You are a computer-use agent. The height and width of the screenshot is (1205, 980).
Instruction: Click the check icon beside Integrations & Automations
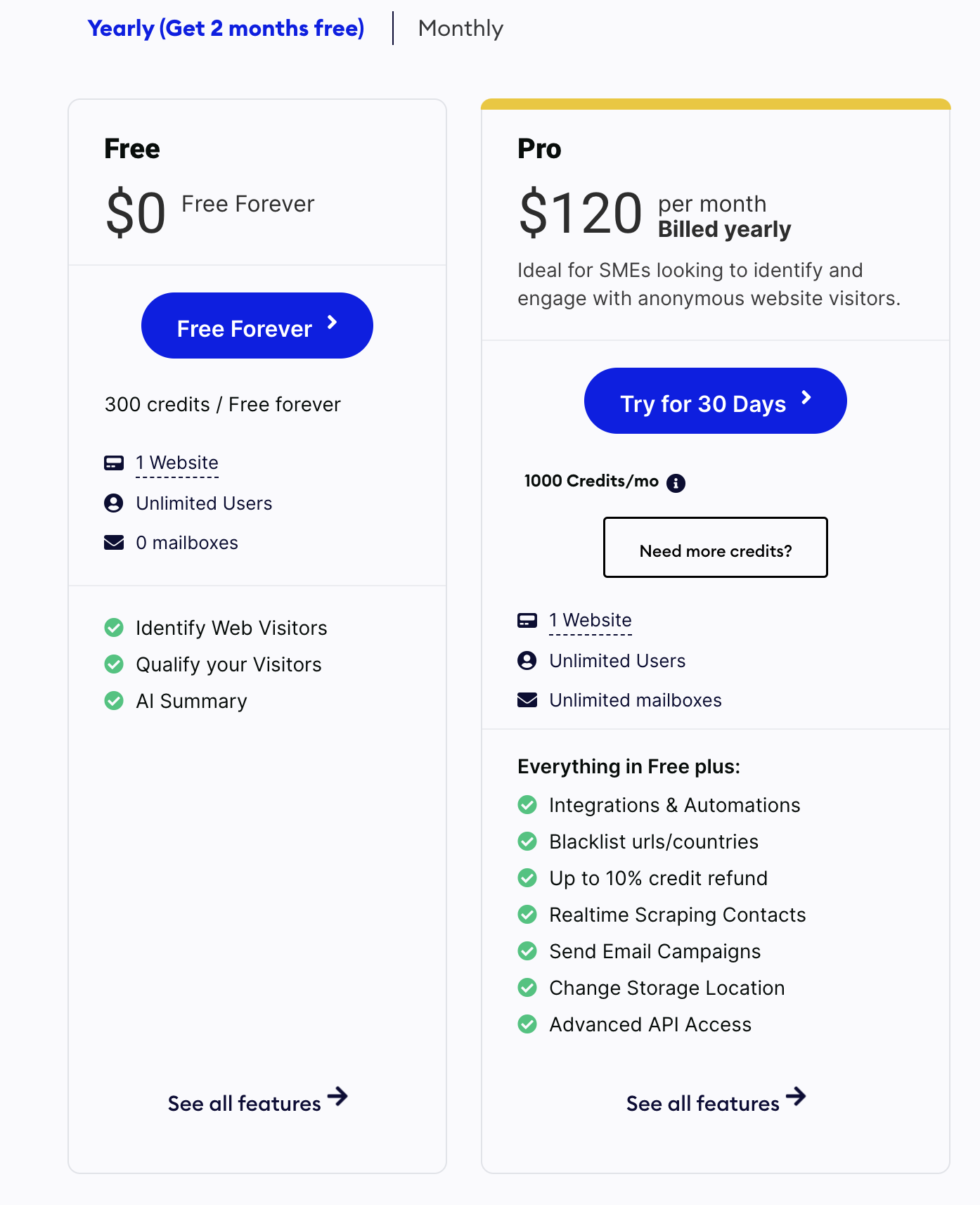click(527, 805)
